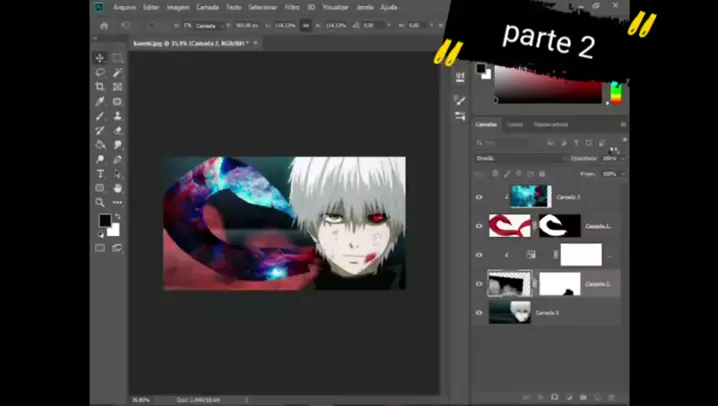Viewport: 718px width, 406px height.
Task: Open the Layers panel options menu
Action: point(623,124)
